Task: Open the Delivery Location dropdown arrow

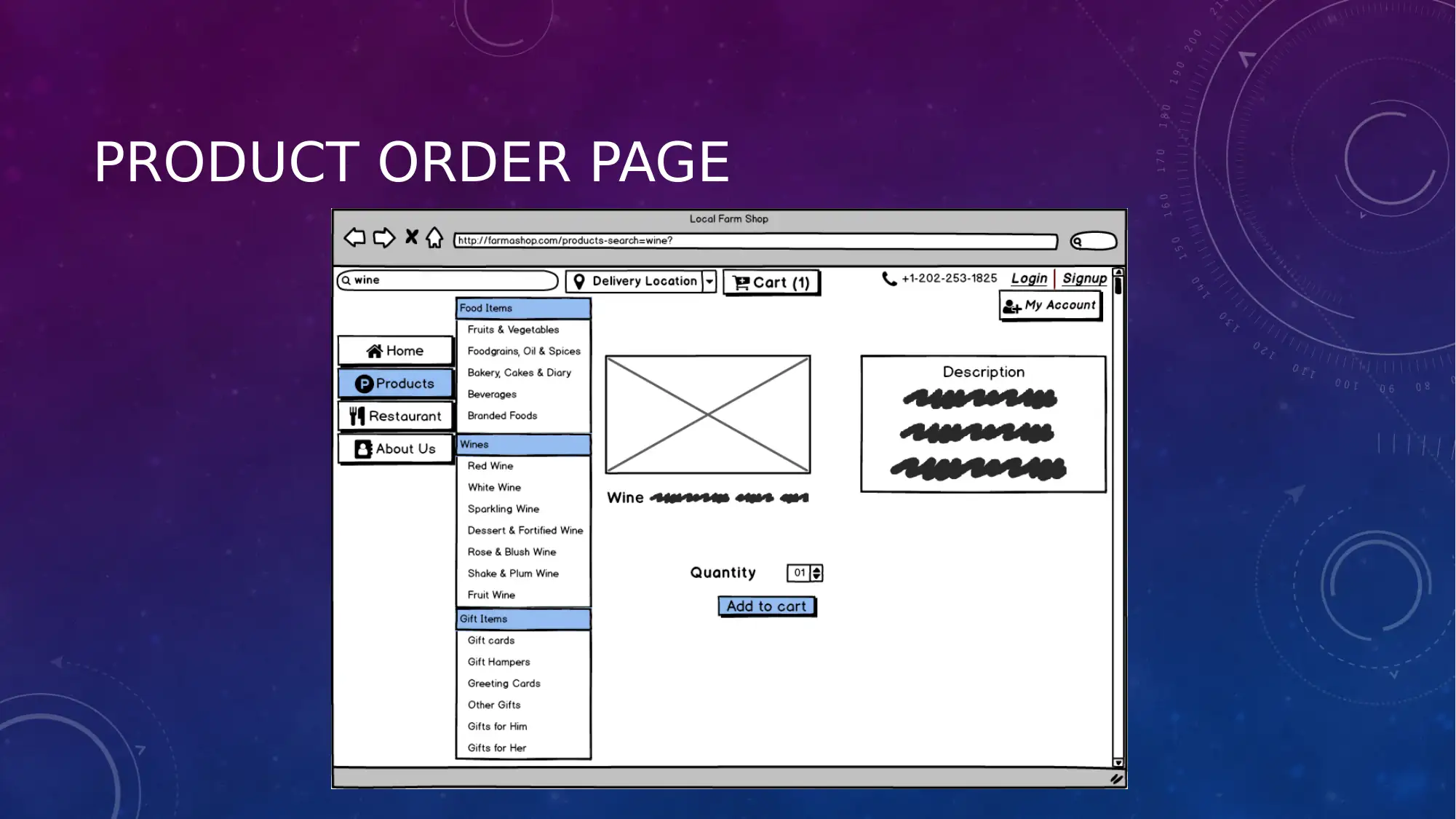Action: pyautogui.click(x=709, y=281)
